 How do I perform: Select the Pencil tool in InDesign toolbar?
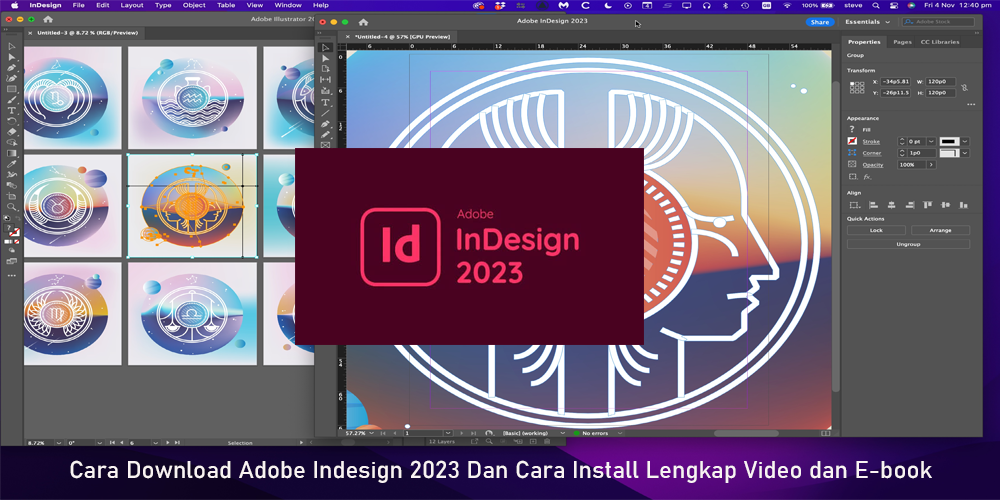[x=325, y=135]
